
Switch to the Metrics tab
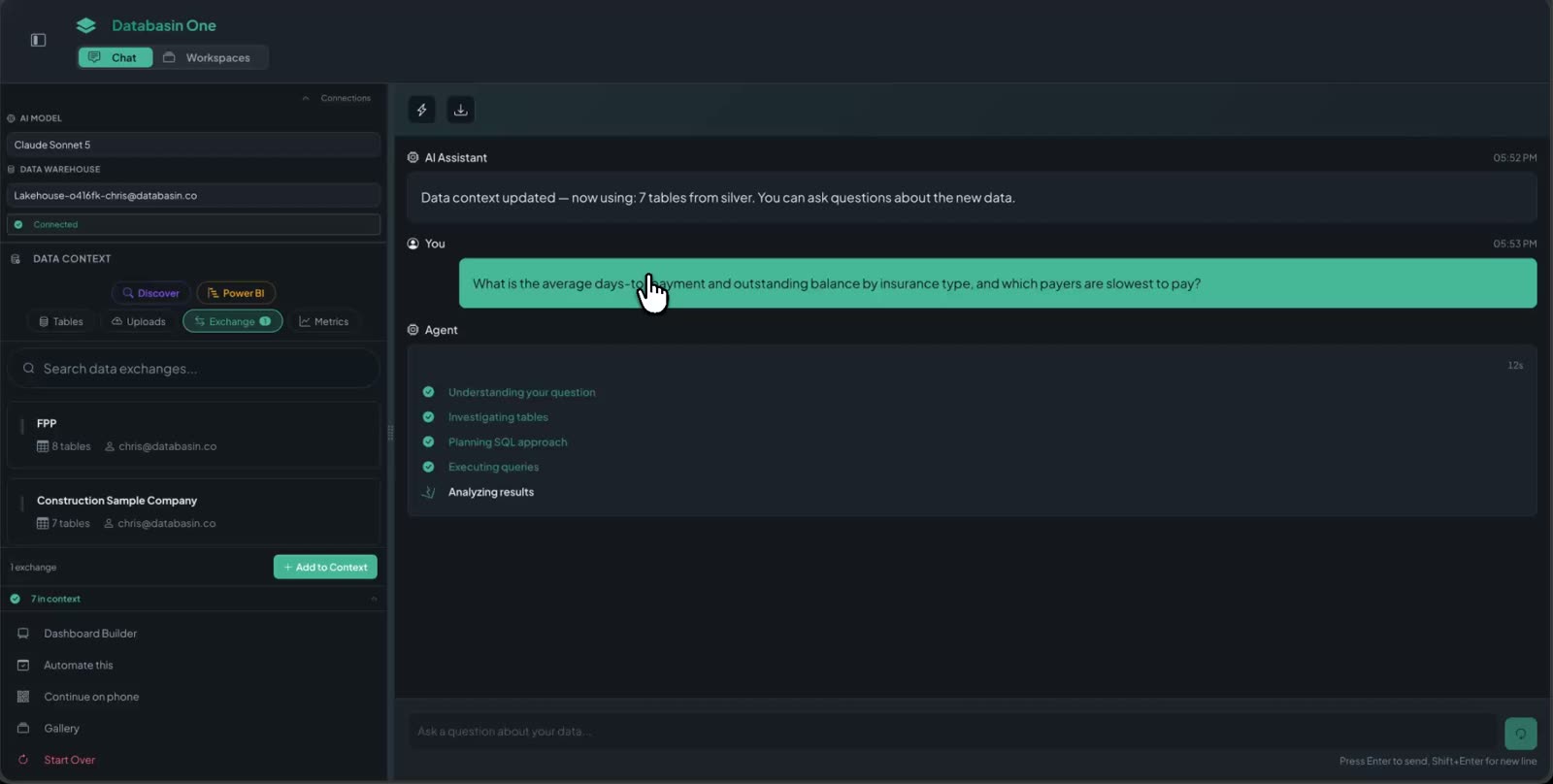324,321
